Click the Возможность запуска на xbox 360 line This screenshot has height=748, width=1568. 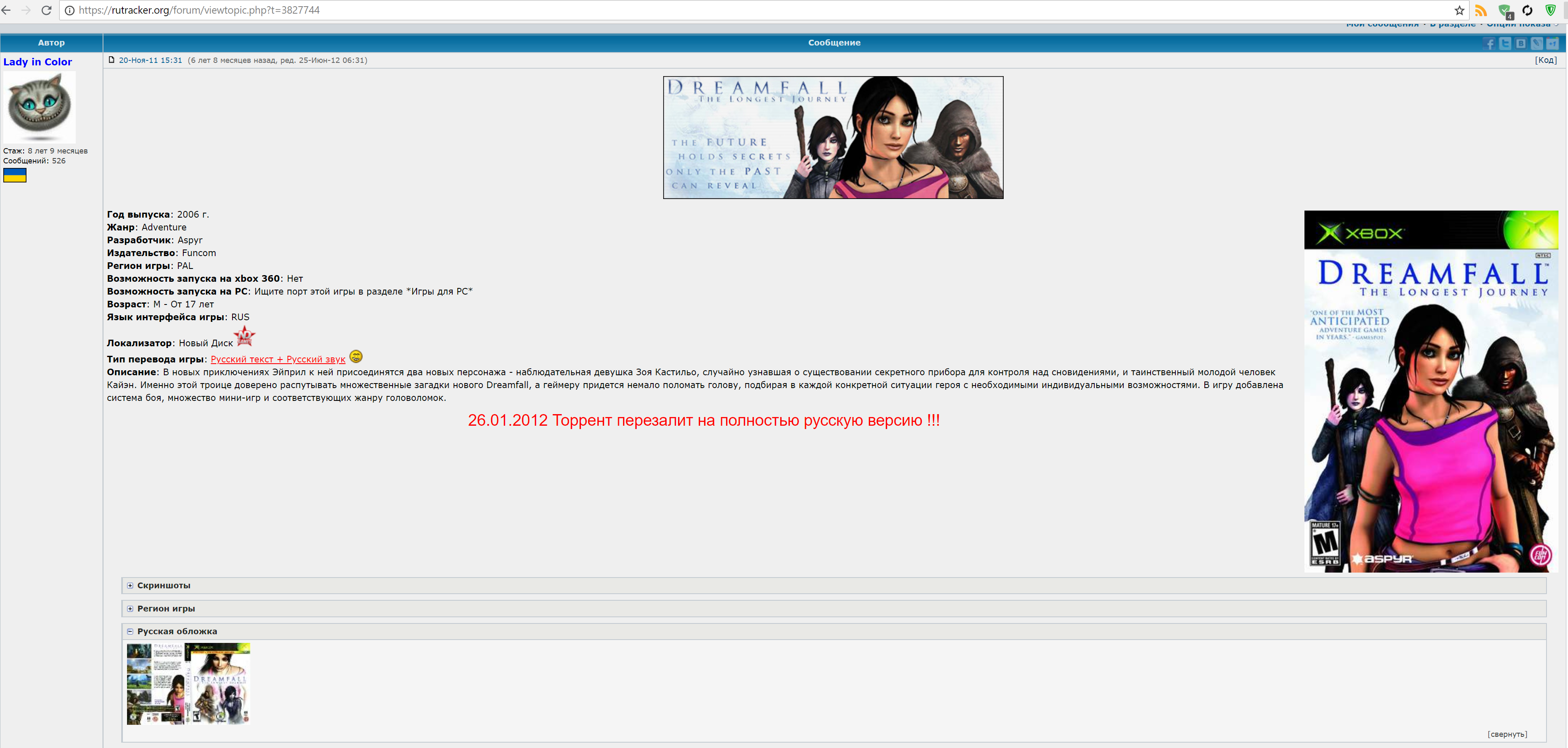click(x=205, y=279)
